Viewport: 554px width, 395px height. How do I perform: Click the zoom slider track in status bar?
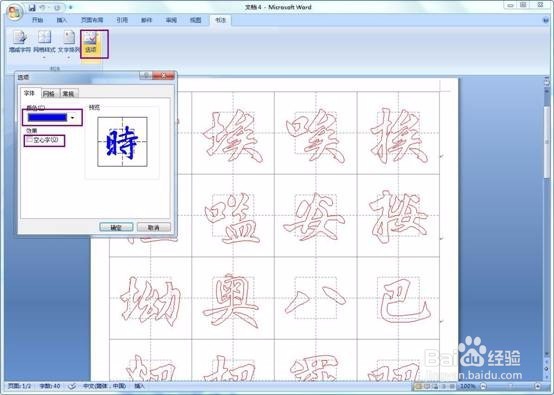tap(511, 386)
